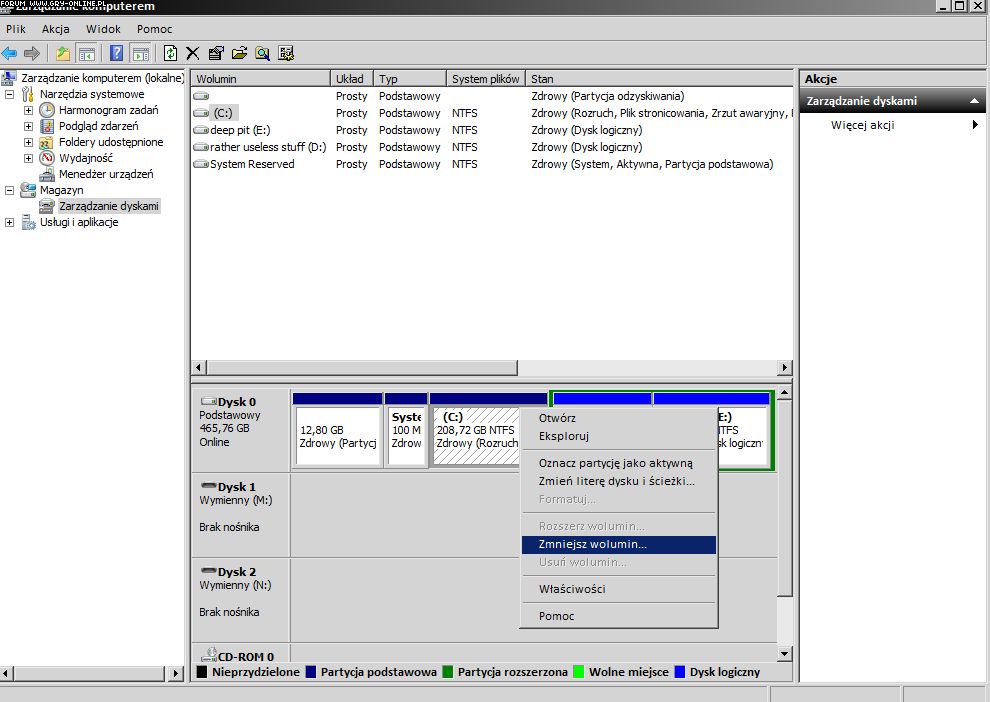This screenshot has height=702, width=990.
Task: Sort by the Typ column header
Action: 410,79
